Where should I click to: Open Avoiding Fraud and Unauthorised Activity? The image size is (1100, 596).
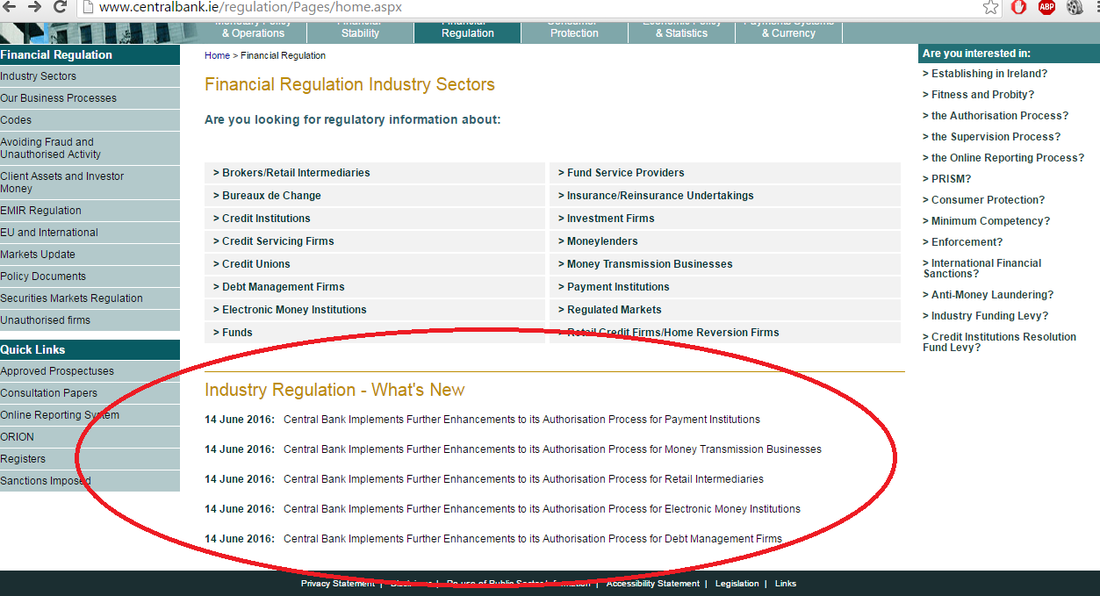pos(90,148)
